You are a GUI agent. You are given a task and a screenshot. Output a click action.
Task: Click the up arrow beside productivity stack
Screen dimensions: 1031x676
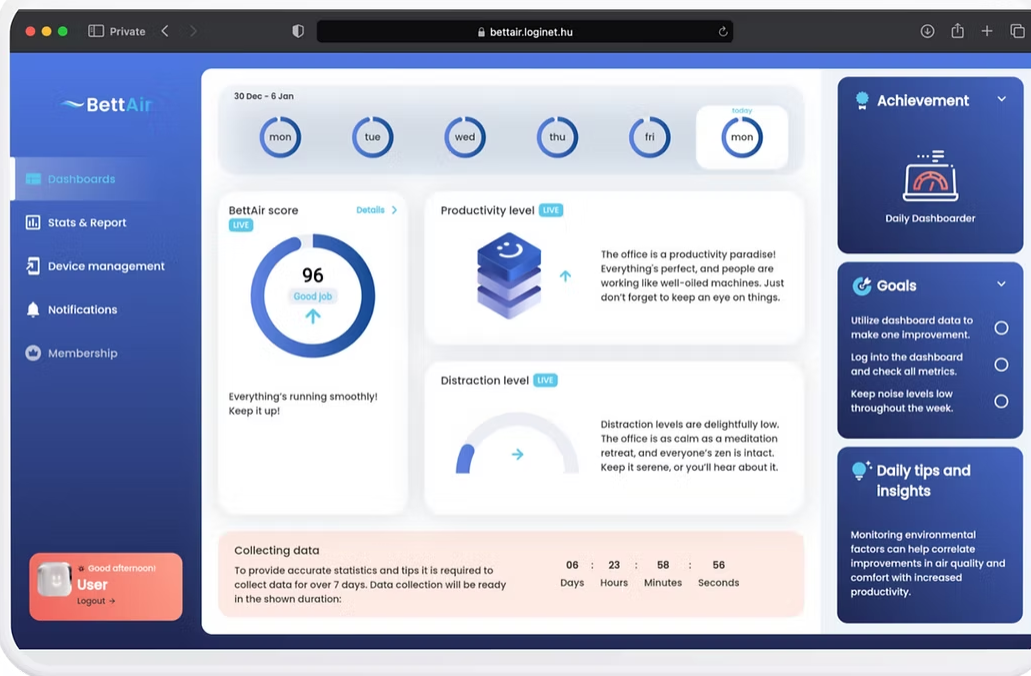point(565,276)
